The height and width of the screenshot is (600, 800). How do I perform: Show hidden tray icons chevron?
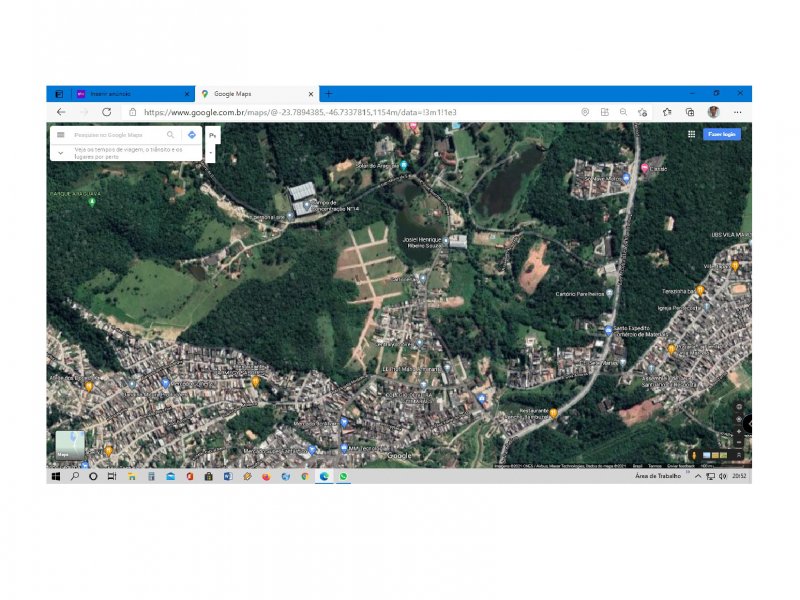coord(698,476)
